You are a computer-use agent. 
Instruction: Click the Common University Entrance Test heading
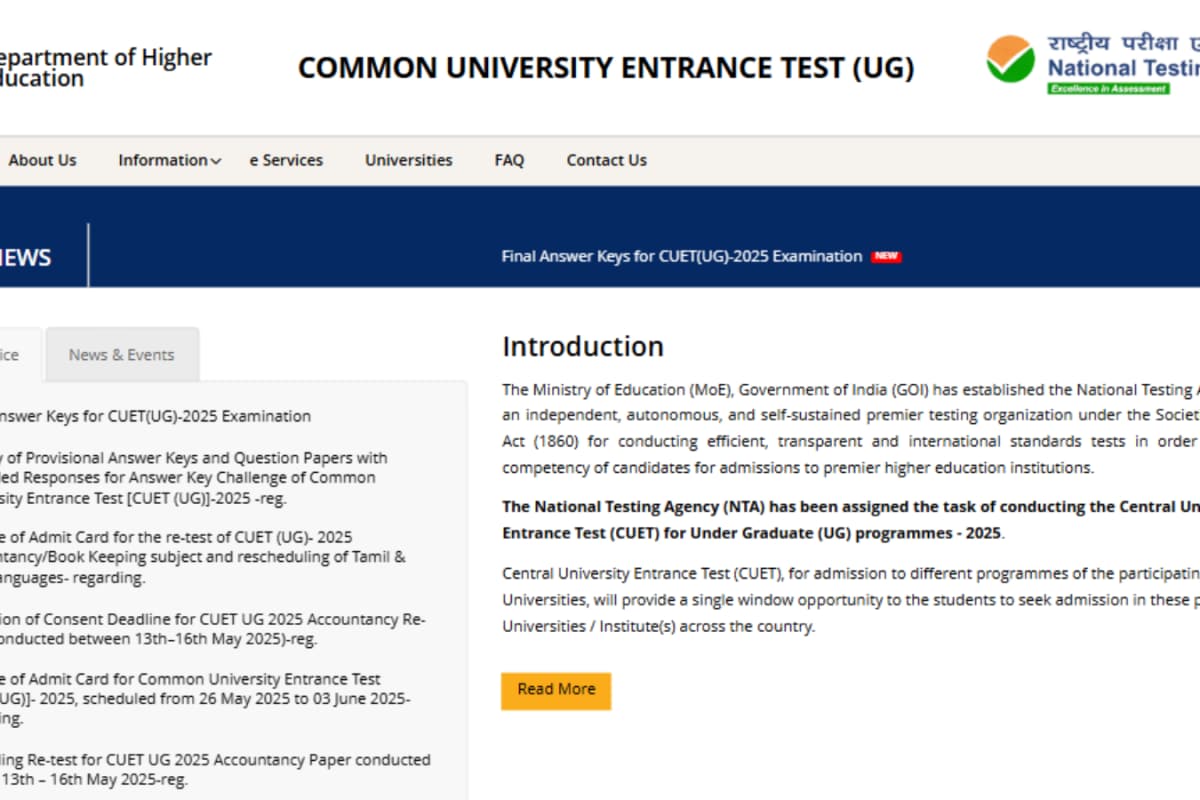click(x=606, y=68)
